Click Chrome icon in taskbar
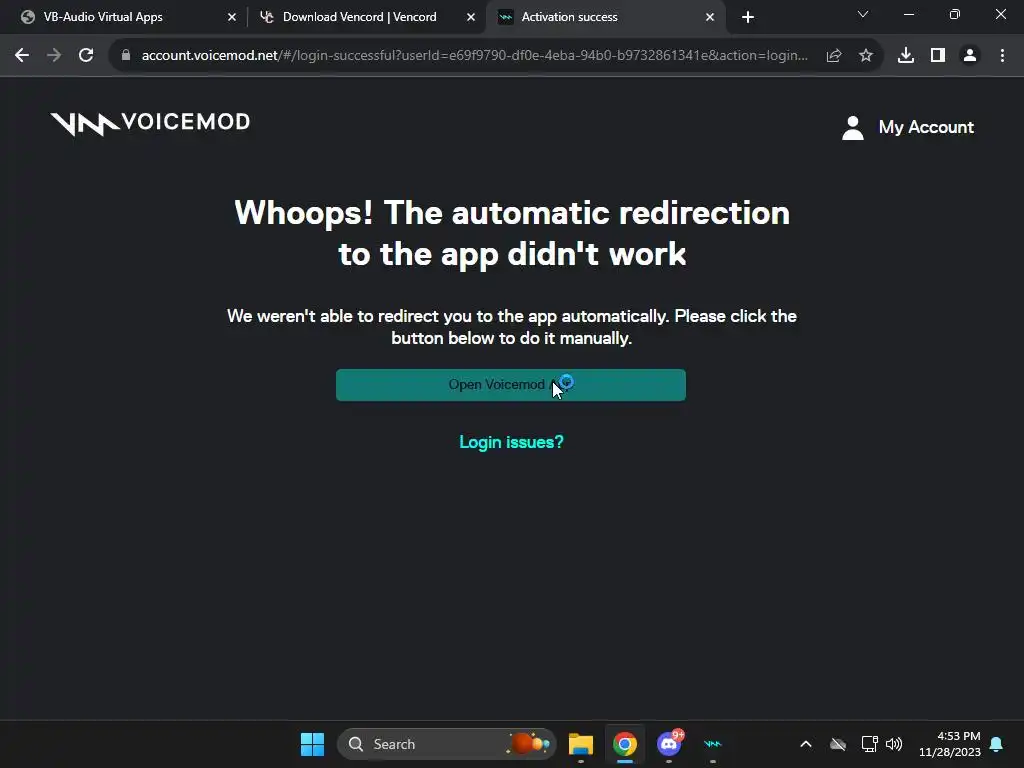The height and width of the screenshot is (768, 1024). tap(625, 744)
